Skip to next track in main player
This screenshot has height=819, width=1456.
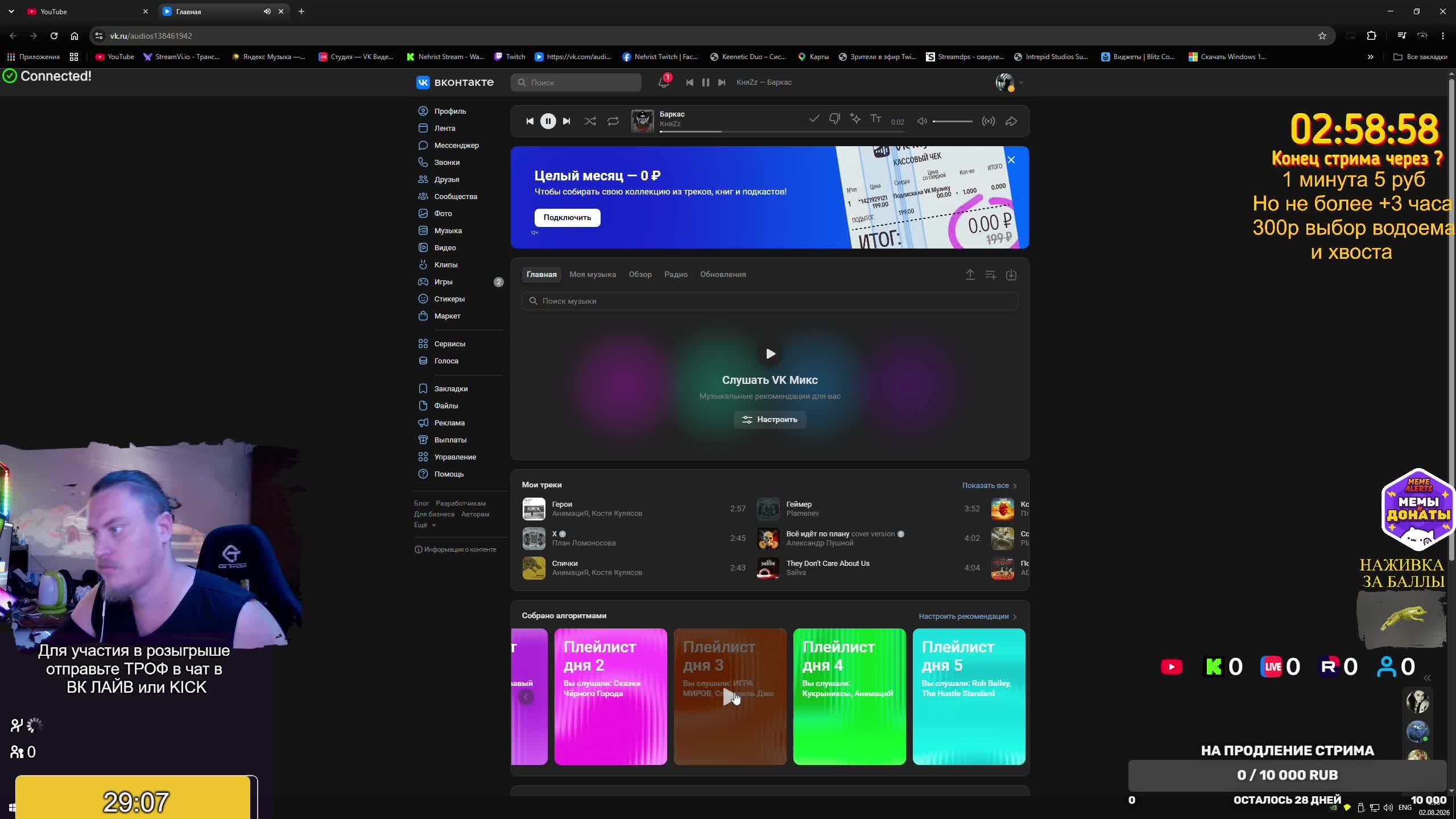click(x=566, y=121)
